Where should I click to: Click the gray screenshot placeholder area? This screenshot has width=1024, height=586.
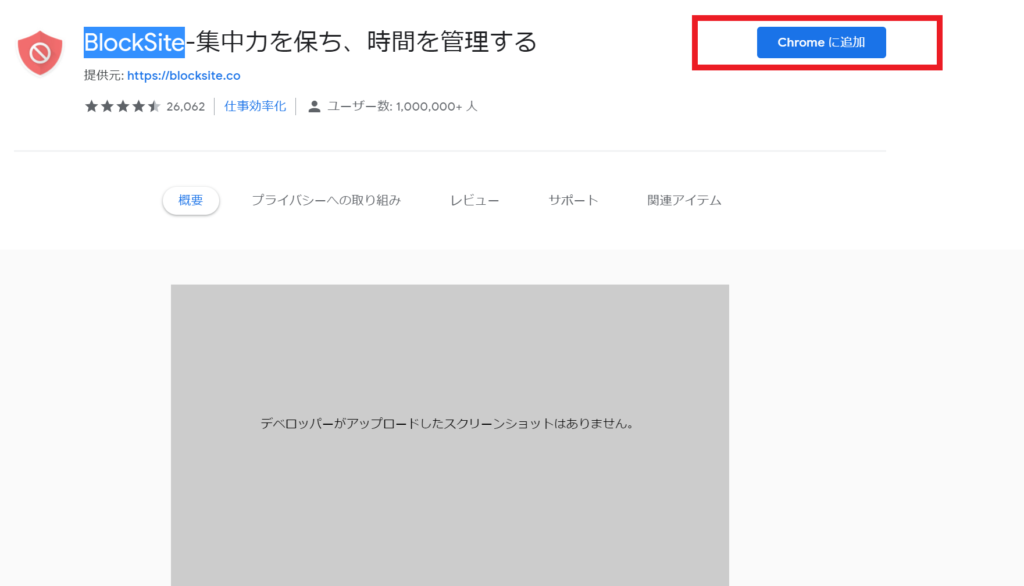(x=450, y=435)
